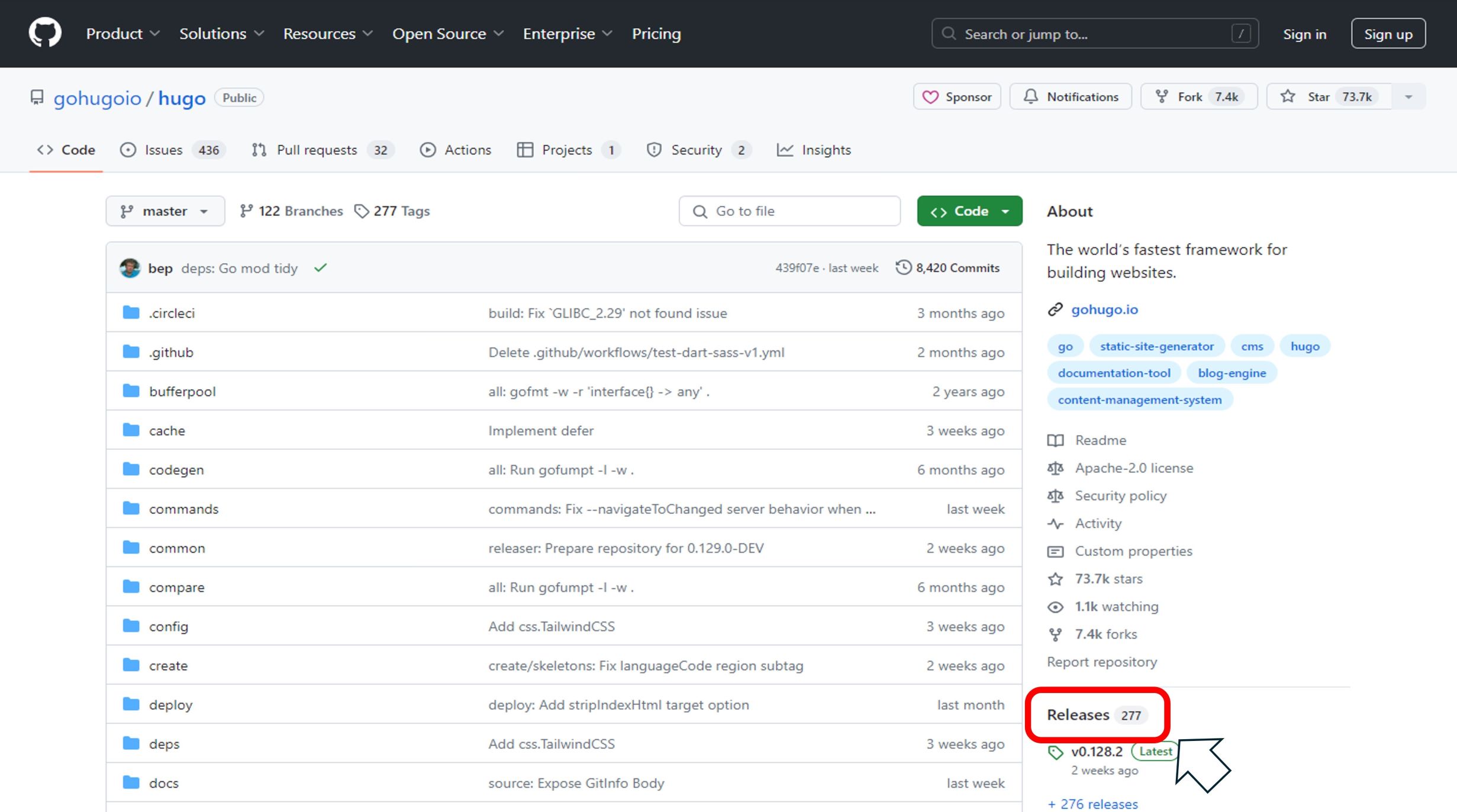The height and width of the screenshot is (812, 1457).
Task: Click the GitHub Octocat logo
Action: tap(45, 33)
